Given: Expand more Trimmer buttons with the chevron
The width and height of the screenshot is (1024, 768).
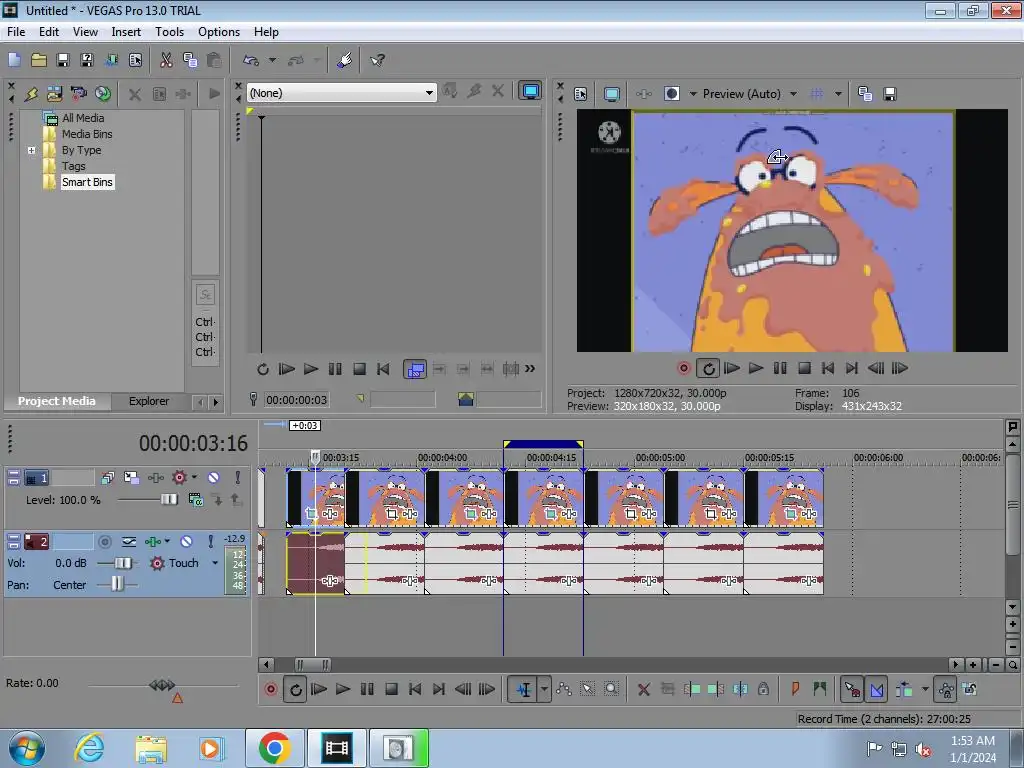Looking at the screenshot, I should [x=530, y=369].
